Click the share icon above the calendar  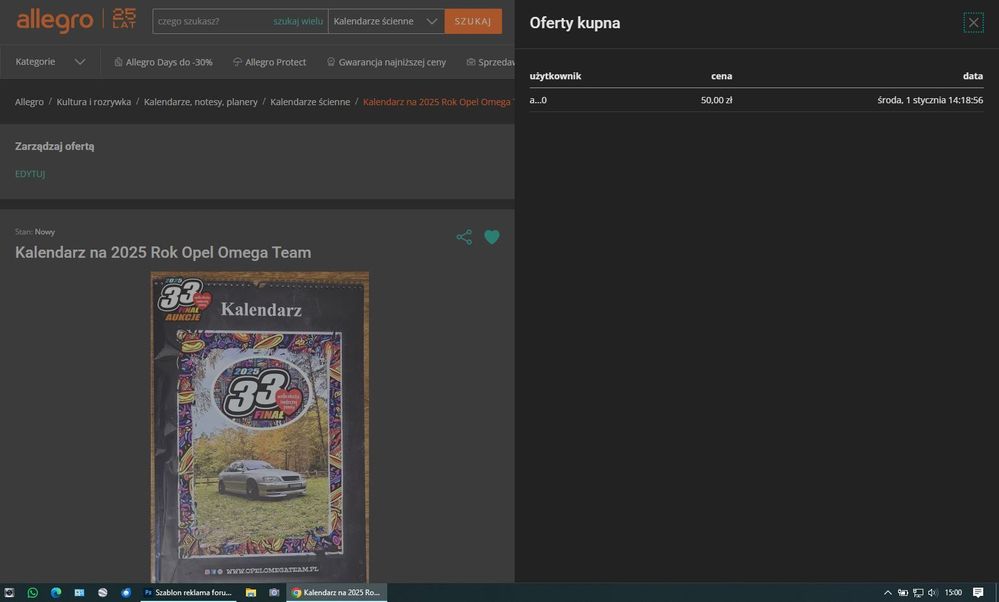click(464, 237)
